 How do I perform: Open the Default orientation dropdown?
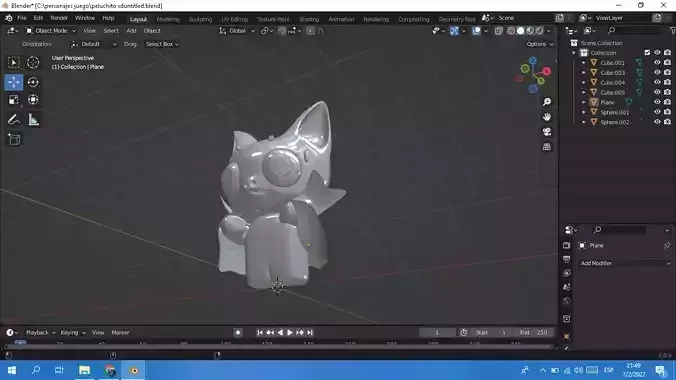[x=94, y=44]
